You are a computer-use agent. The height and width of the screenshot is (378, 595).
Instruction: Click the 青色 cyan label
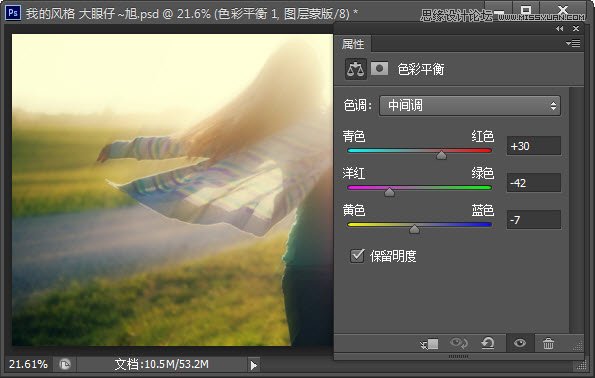354,136
